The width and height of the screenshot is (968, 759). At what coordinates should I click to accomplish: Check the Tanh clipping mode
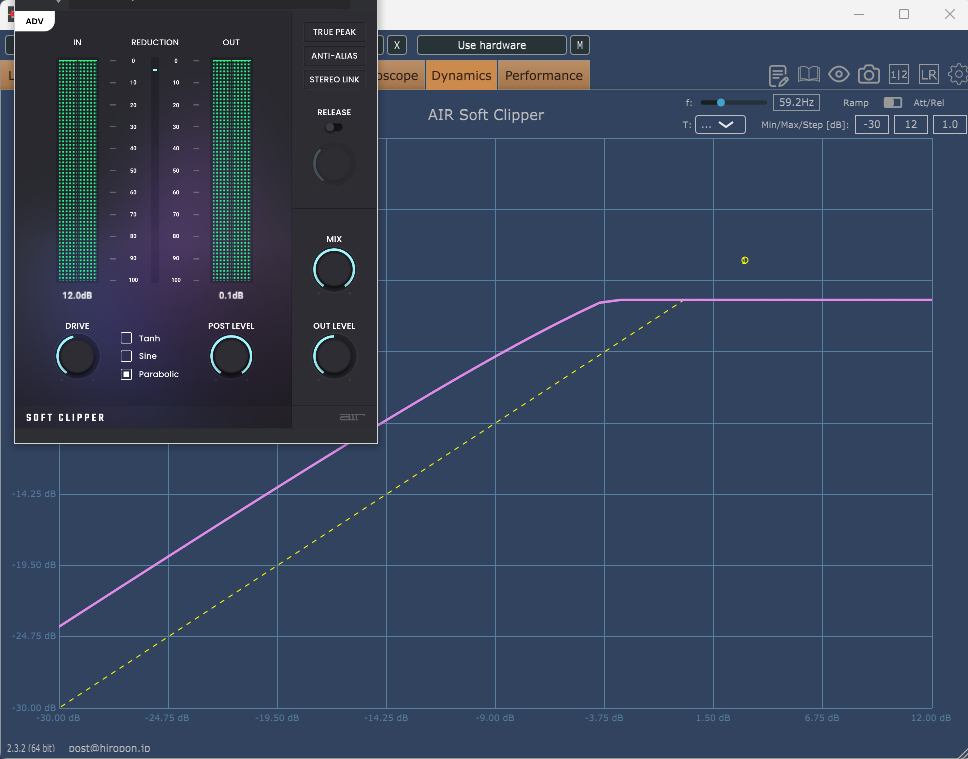tap(127, 338)
